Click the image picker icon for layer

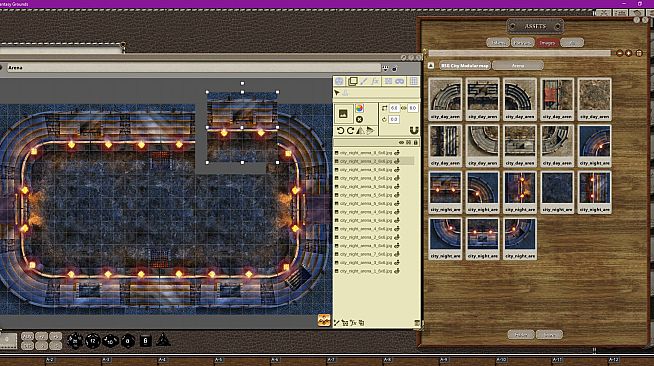point(343,113)
